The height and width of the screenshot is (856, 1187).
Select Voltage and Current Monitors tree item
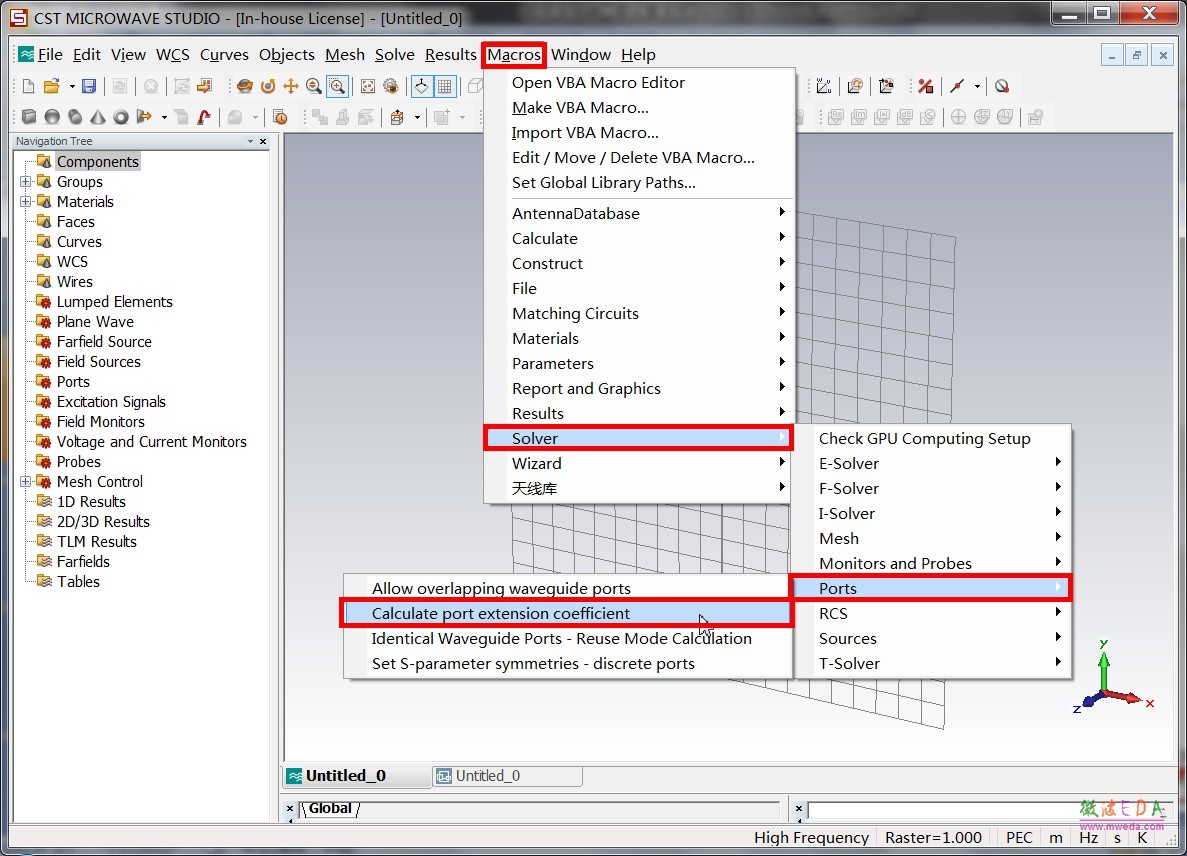151,441
